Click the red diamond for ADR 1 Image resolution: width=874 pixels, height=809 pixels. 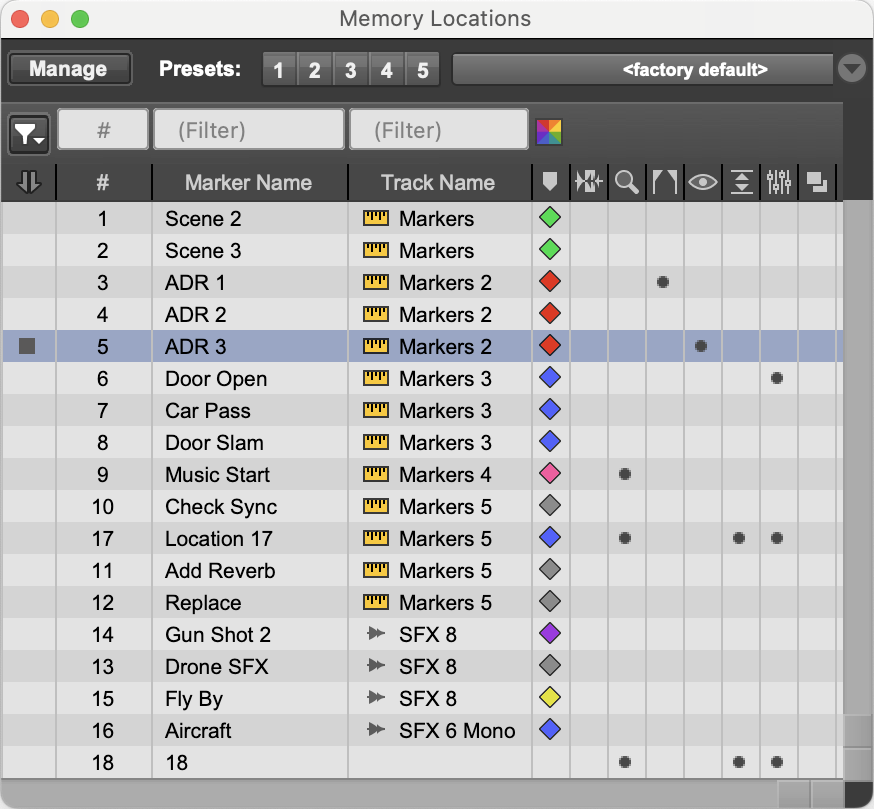coord(550,282)
